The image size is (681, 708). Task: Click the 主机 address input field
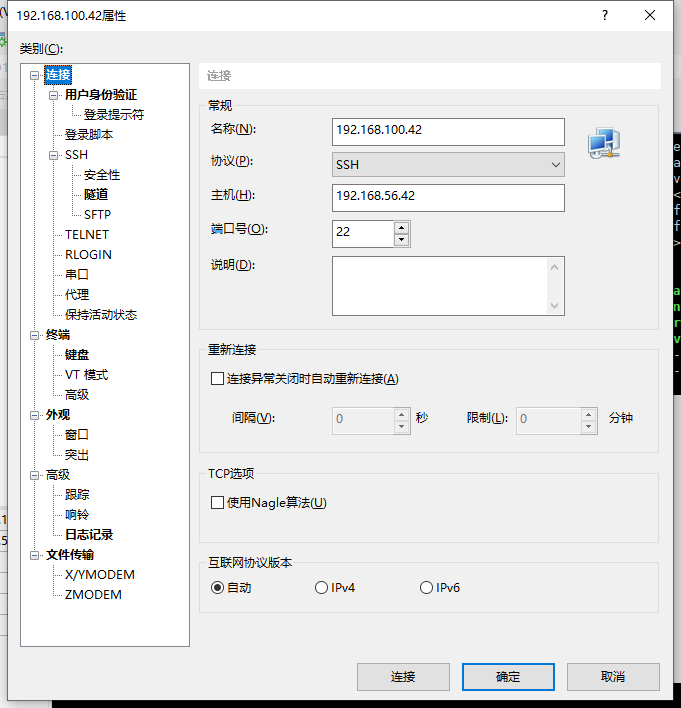(x=448, y=197)
